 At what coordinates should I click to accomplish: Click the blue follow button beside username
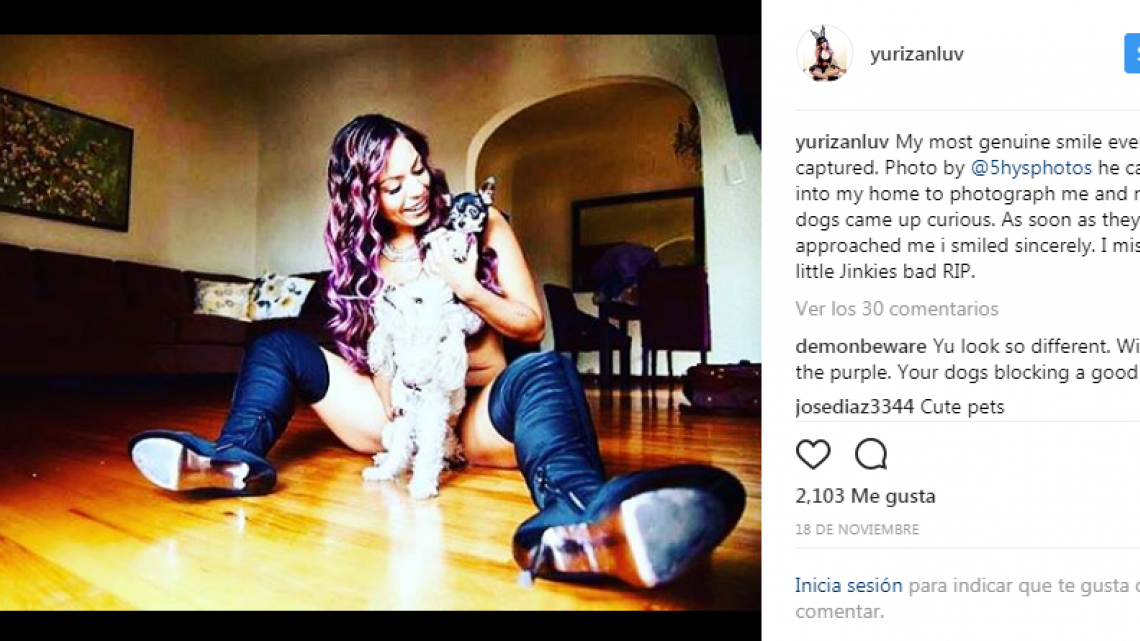pos(1132,53)
